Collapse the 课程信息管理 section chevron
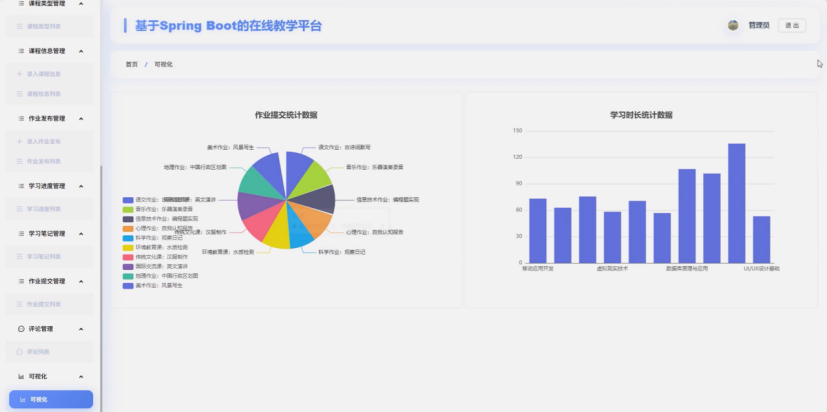This screenshot has width=827, height=412. (81, 51)
